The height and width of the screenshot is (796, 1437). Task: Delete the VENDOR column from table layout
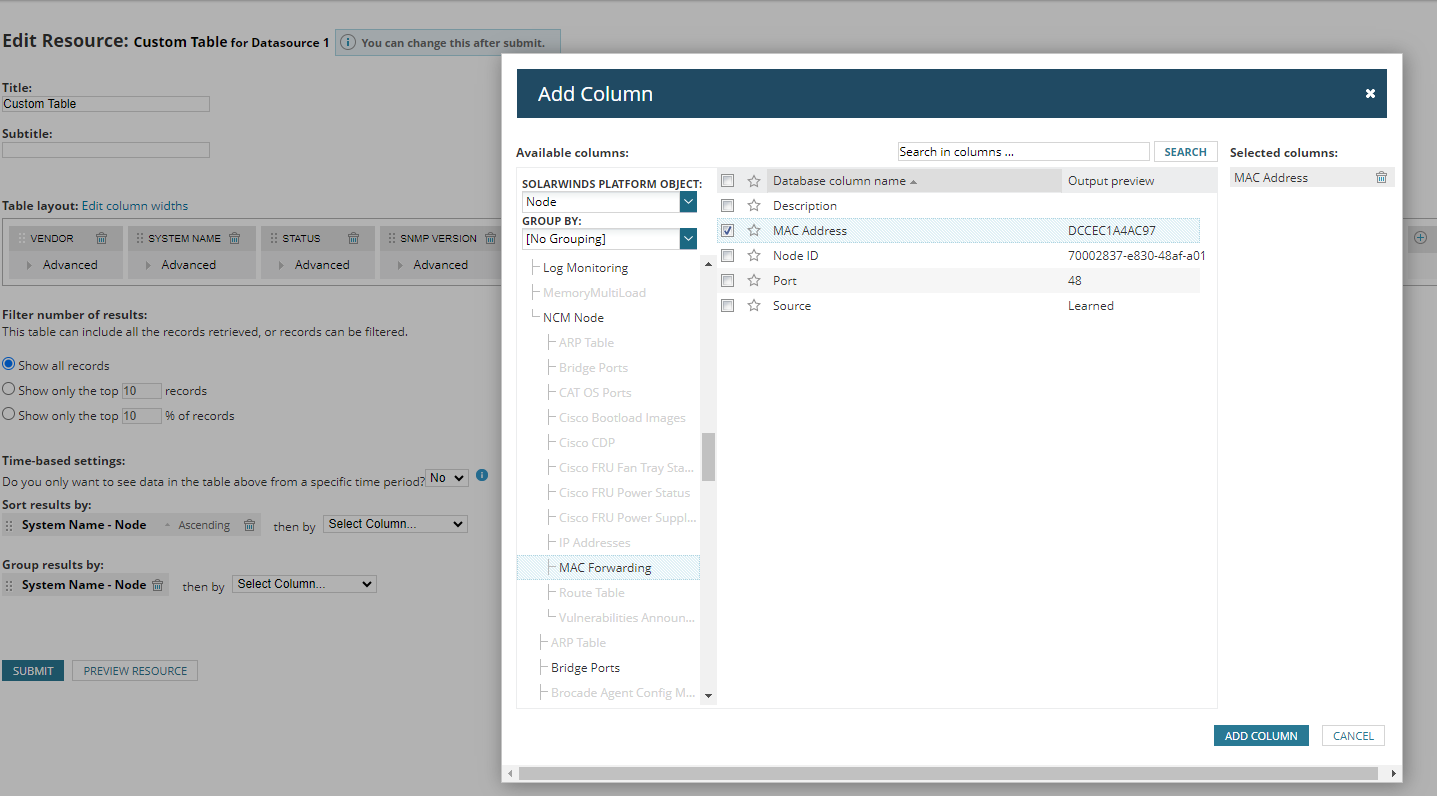[101, 239]
